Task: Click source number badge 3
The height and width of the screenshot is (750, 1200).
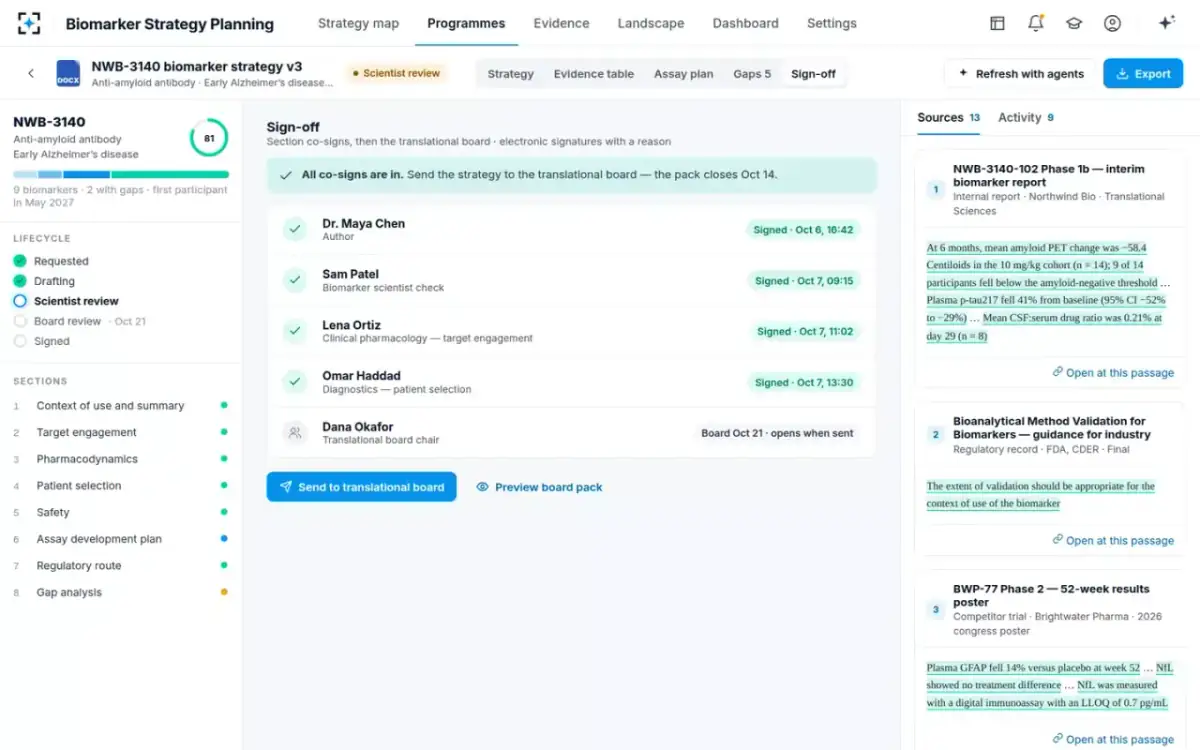Action: (936, 609)
